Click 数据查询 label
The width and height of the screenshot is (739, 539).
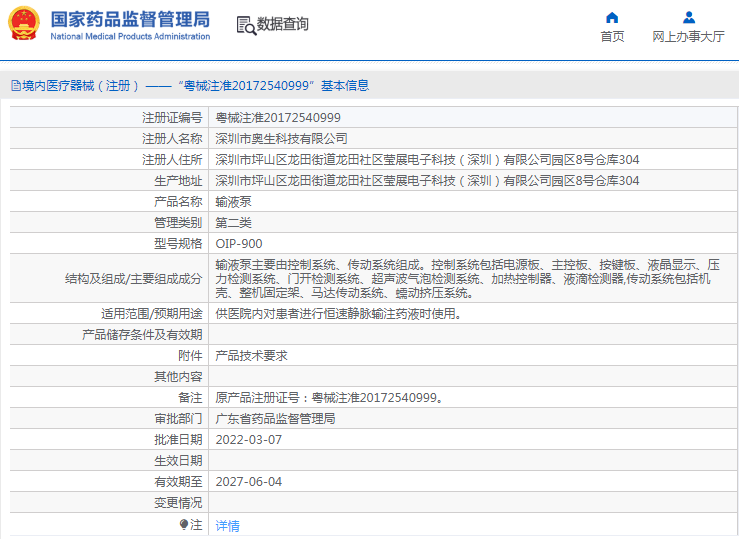coord(282,24)
